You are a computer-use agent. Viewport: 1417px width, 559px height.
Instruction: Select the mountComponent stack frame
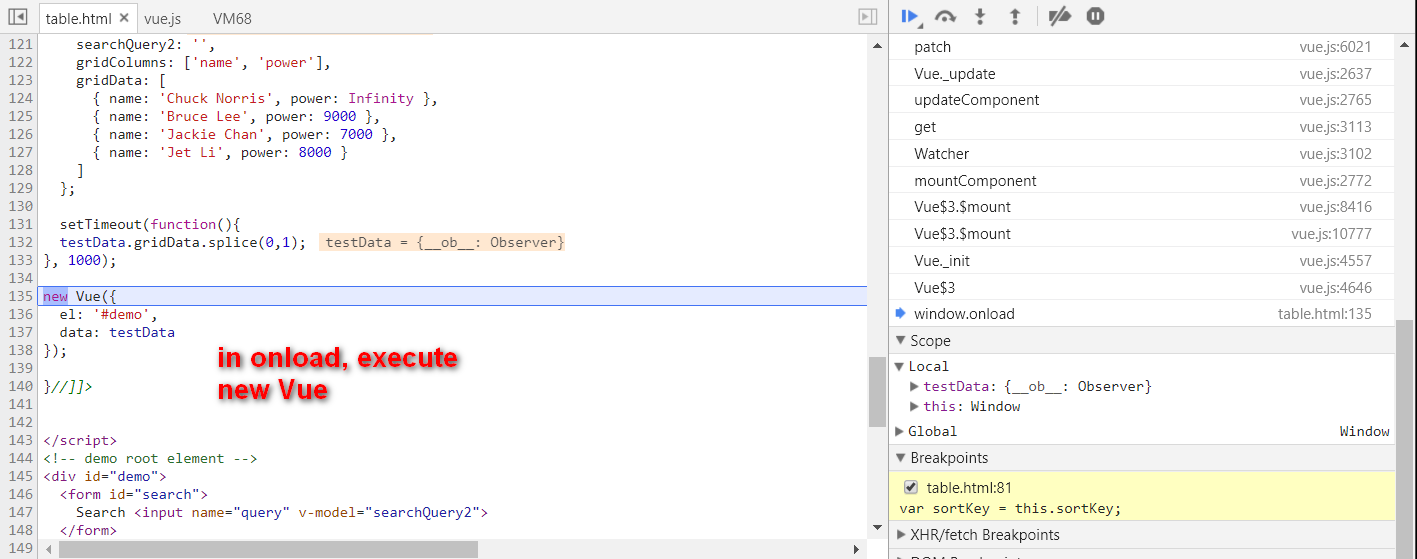[x=1142, y=181]
